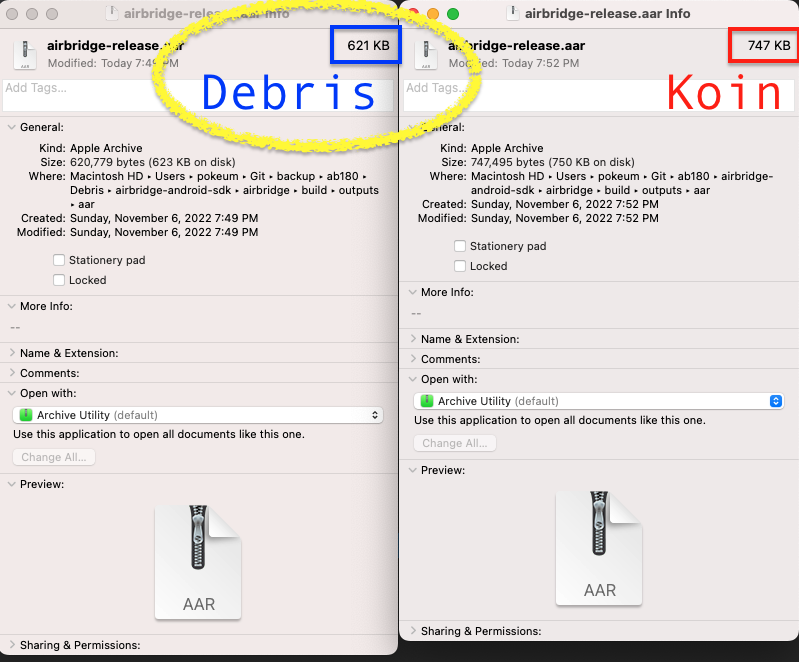This screenshot has width=799, height=662.
Task: Click airbridge-release.aar filename in right window header
Action: coord(517,45)
